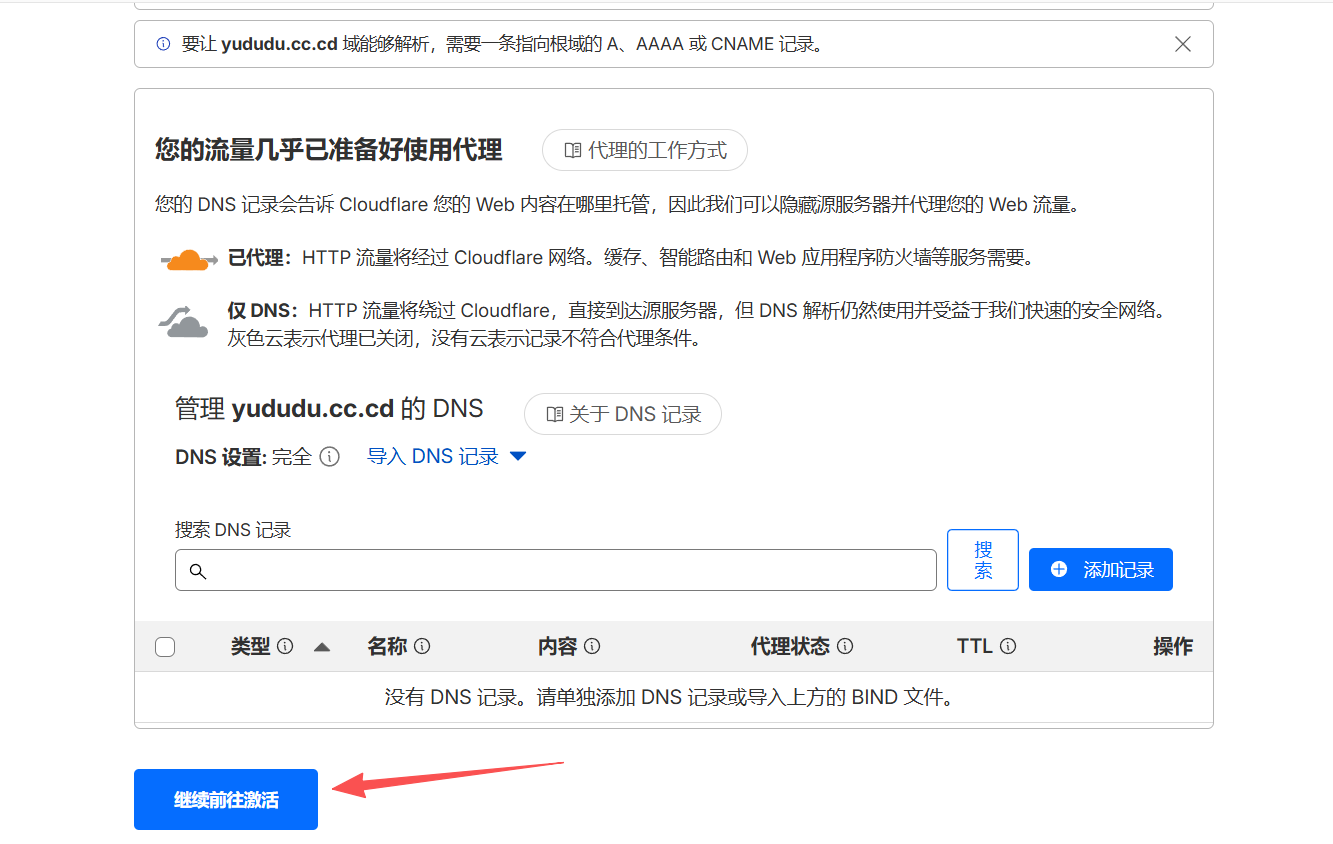Click the magnifier icon in the search box

click(x=198, y=571)
